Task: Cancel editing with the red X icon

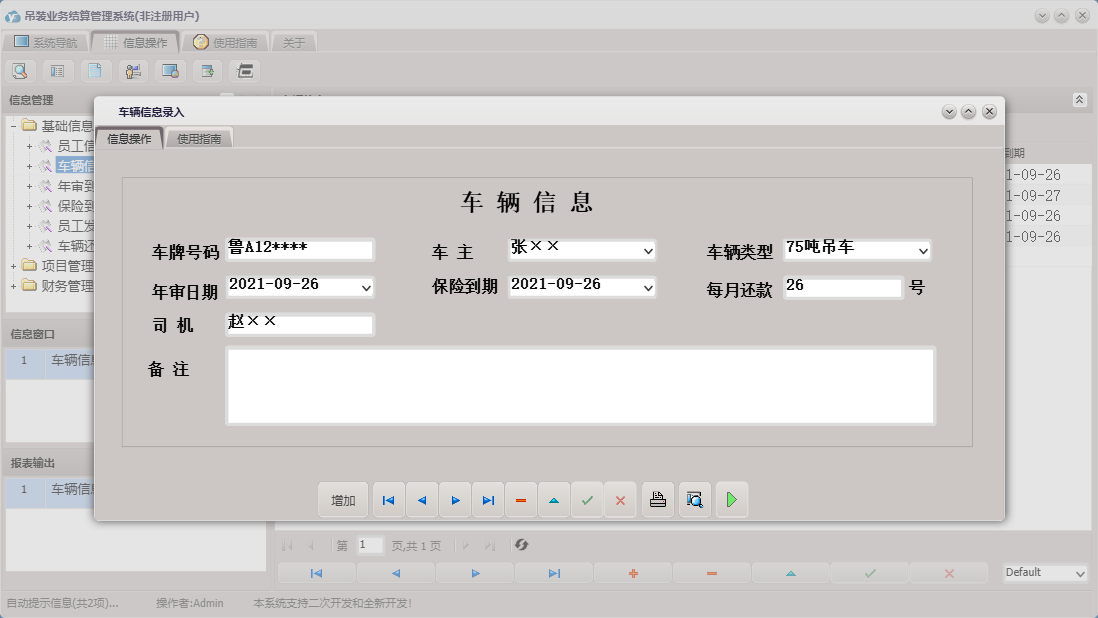Action: (x=620, y=500)
